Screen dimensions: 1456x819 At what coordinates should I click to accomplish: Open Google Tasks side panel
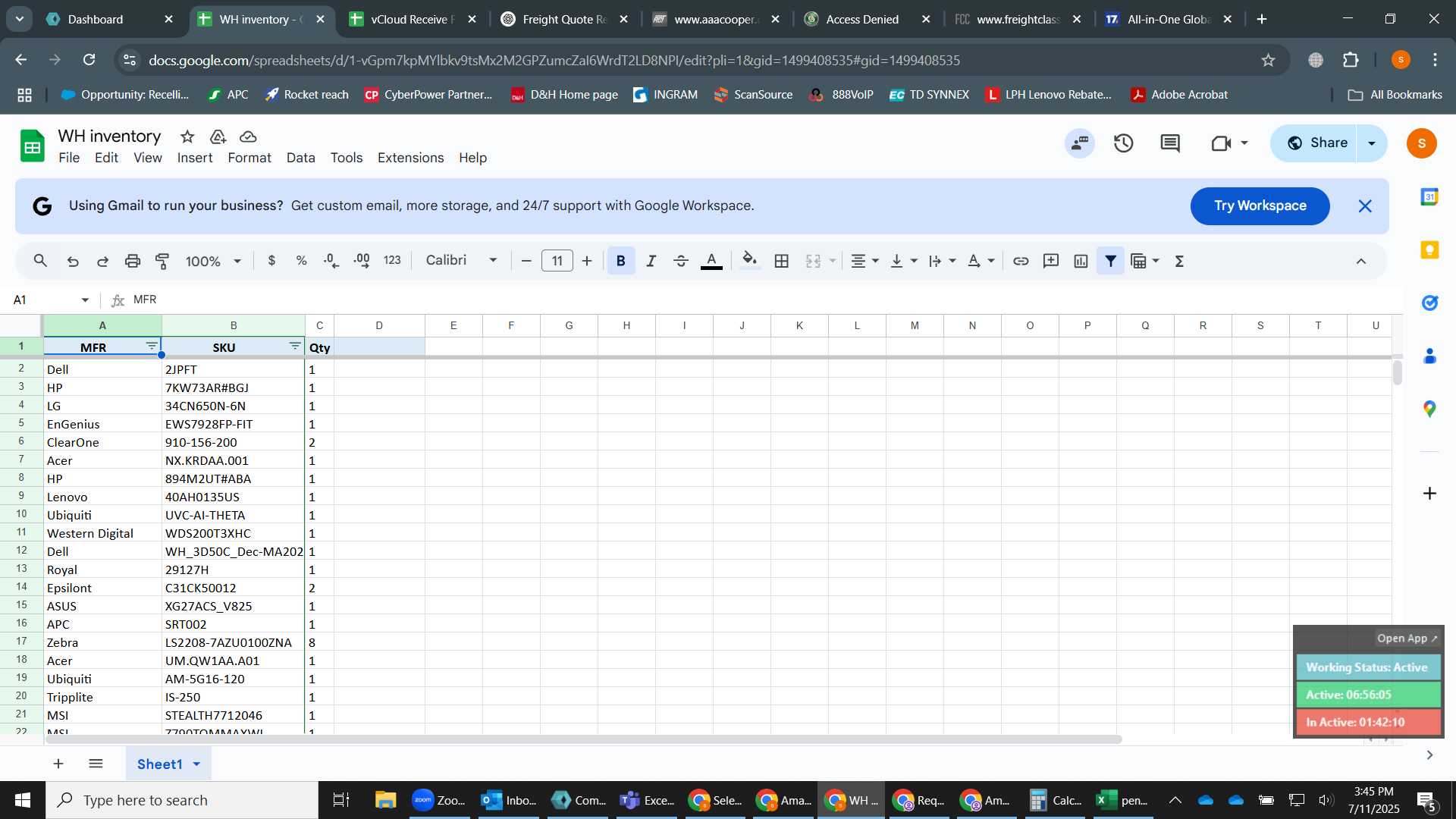click(x=1429, y=303)
